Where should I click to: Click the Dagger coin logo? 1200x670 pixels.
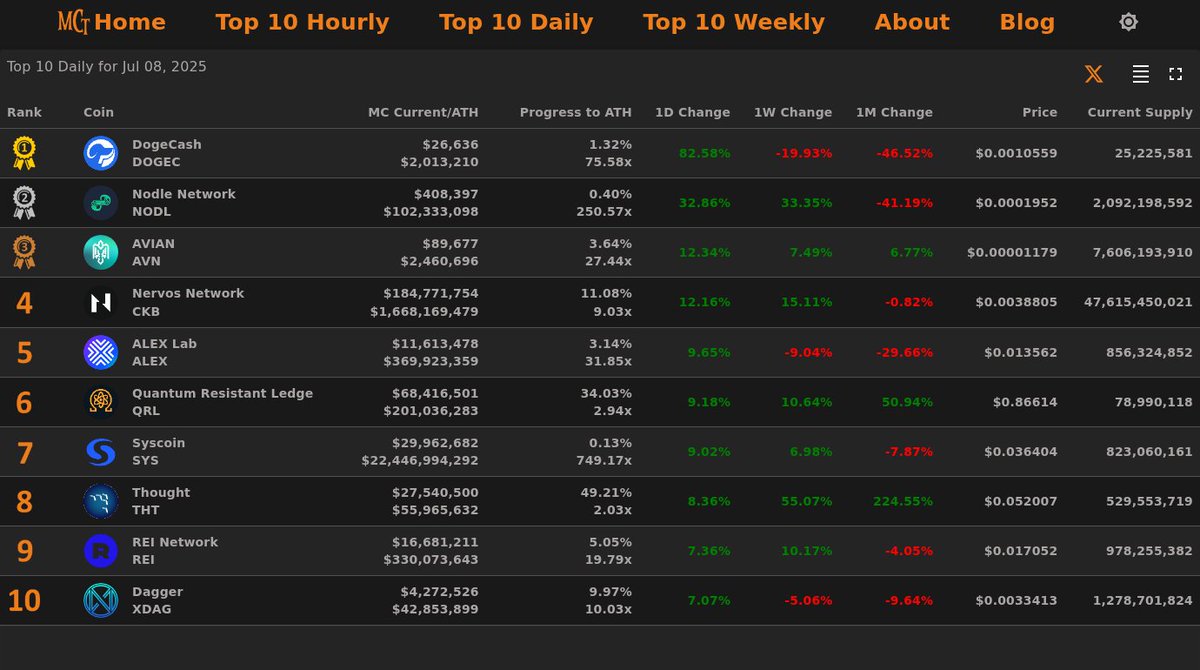point(101,600)
